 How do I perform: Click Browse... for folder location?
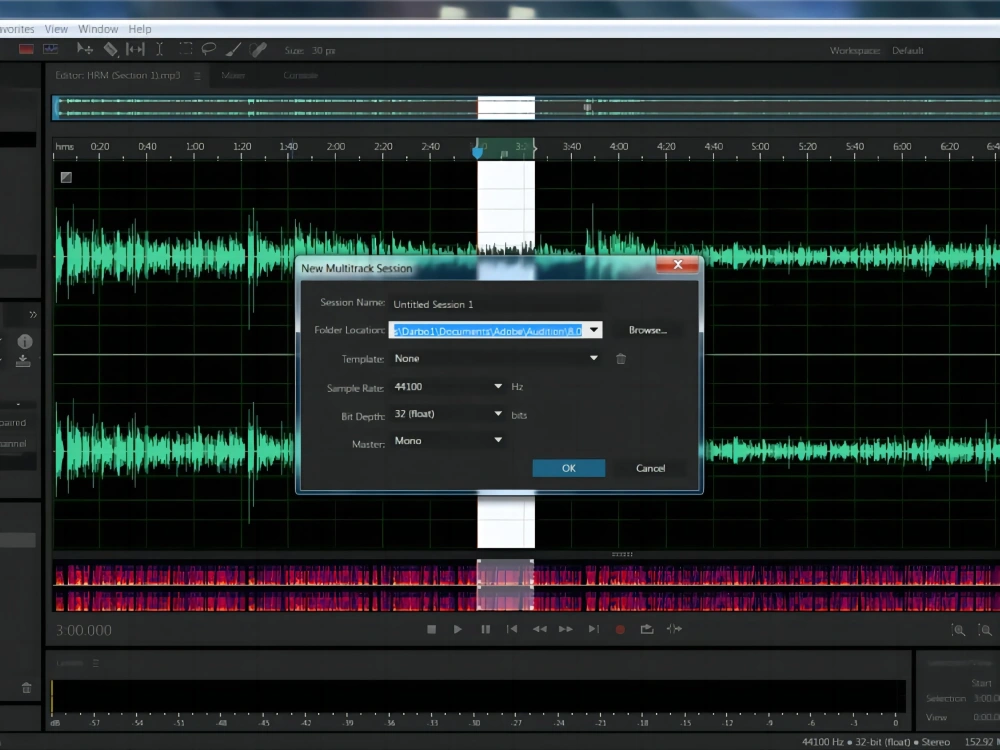click(647, 330)
